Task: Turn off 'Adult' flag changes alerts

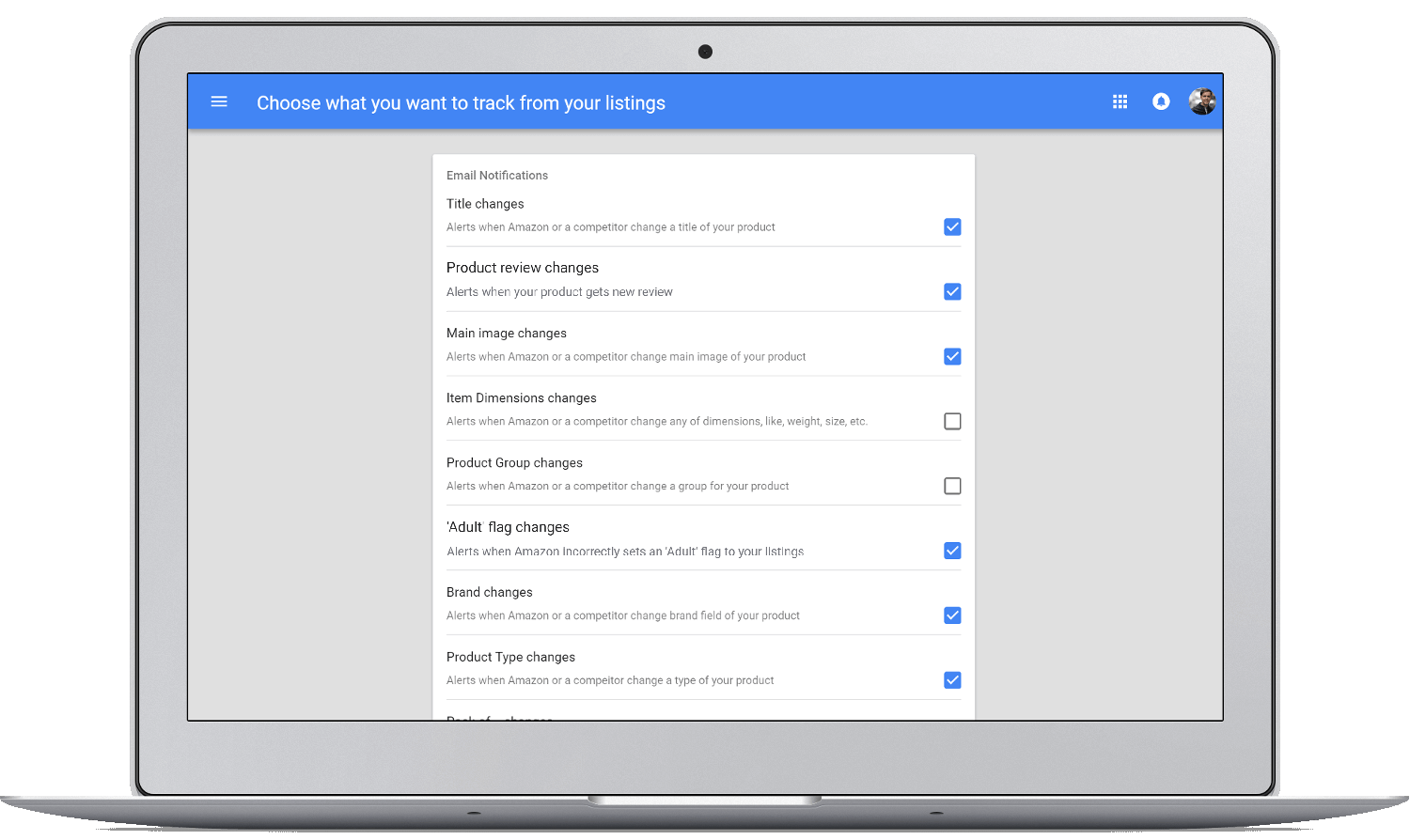Action: tap(952, 552)
